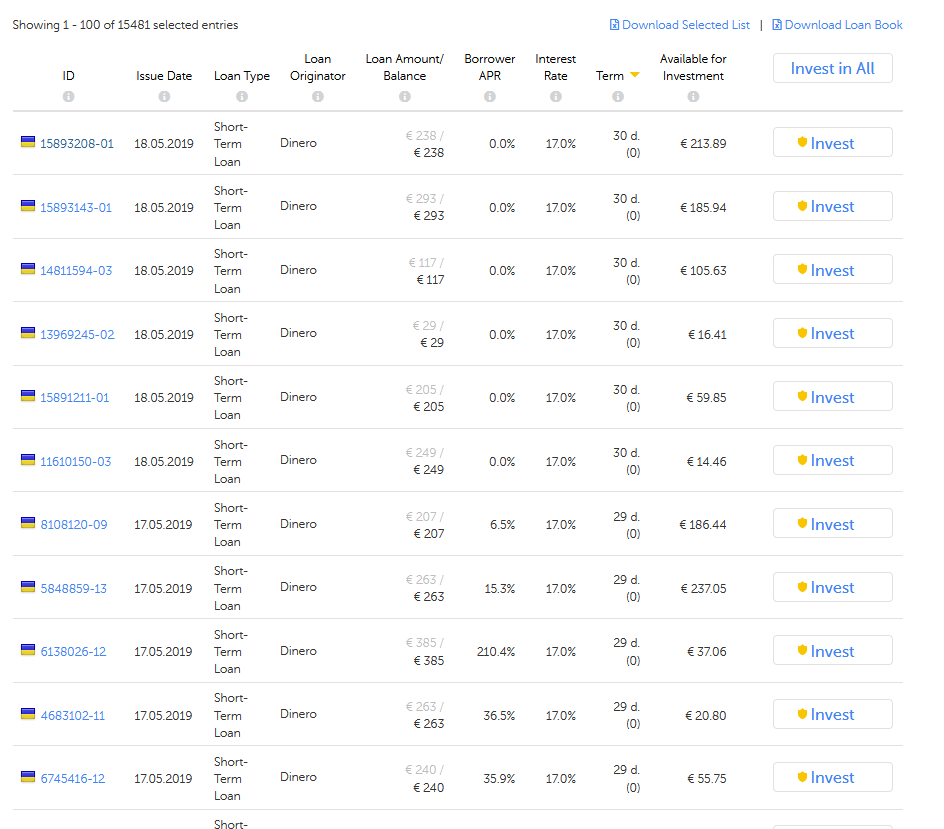
Task: Invest in the loan 8108120-09
Action: (x=832, y=524)
